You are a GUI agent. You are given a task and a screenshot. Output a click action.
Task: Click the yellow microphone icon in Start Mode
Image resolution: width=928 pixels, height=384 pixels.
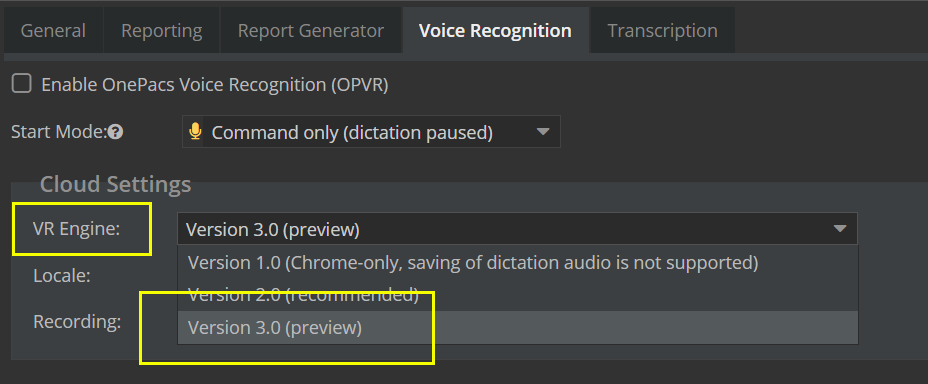click(x=195, y=131)
